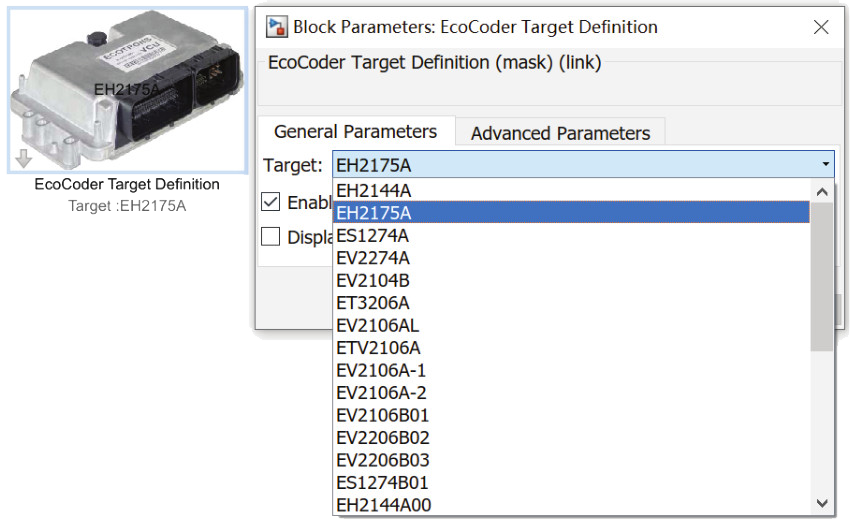This screenshot has height=522, width=852.
Task: Select EV2106B01 from the list
Action: (571, 416)
